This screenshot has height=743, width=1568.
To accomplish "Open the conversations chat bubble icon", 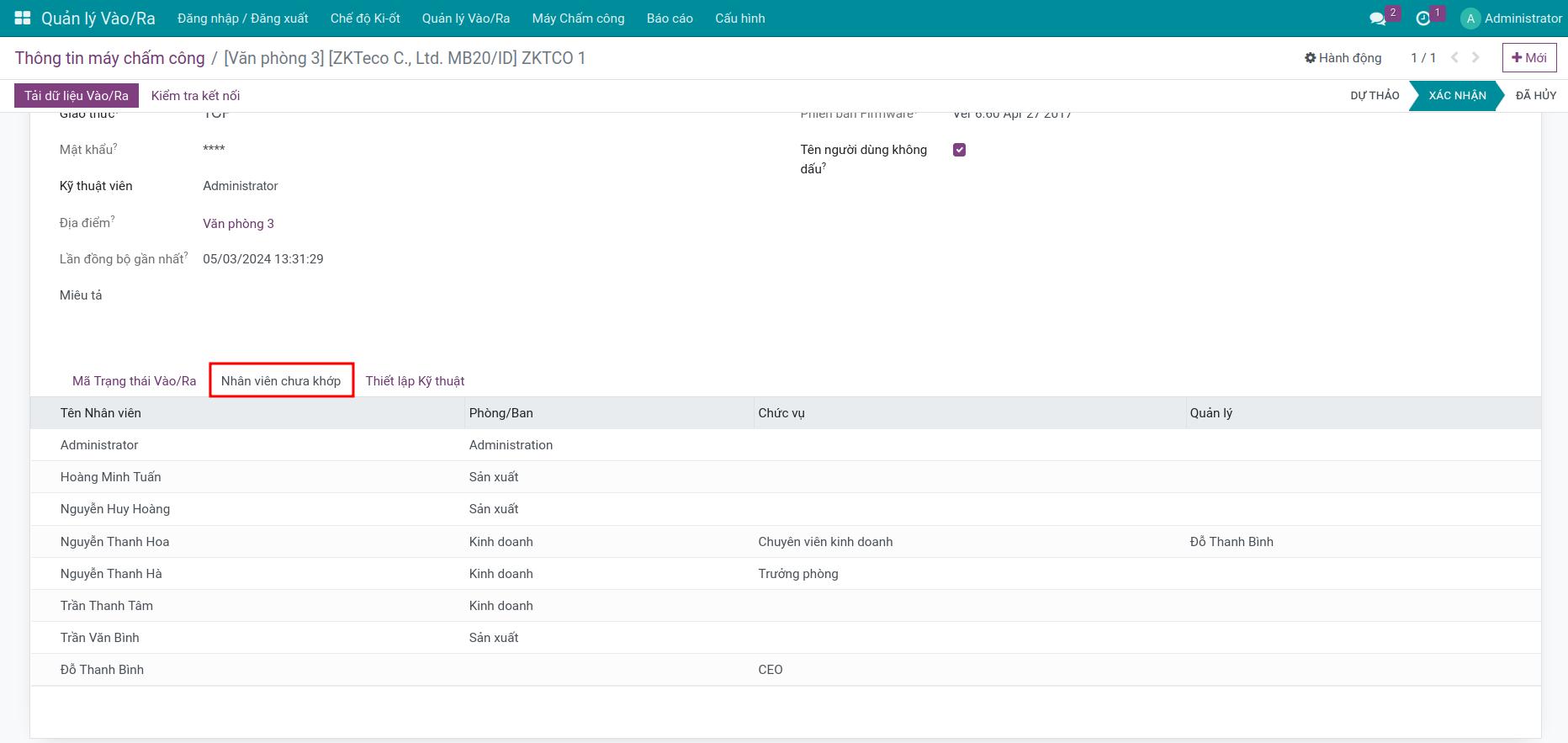I will (x=1377, y=19).
